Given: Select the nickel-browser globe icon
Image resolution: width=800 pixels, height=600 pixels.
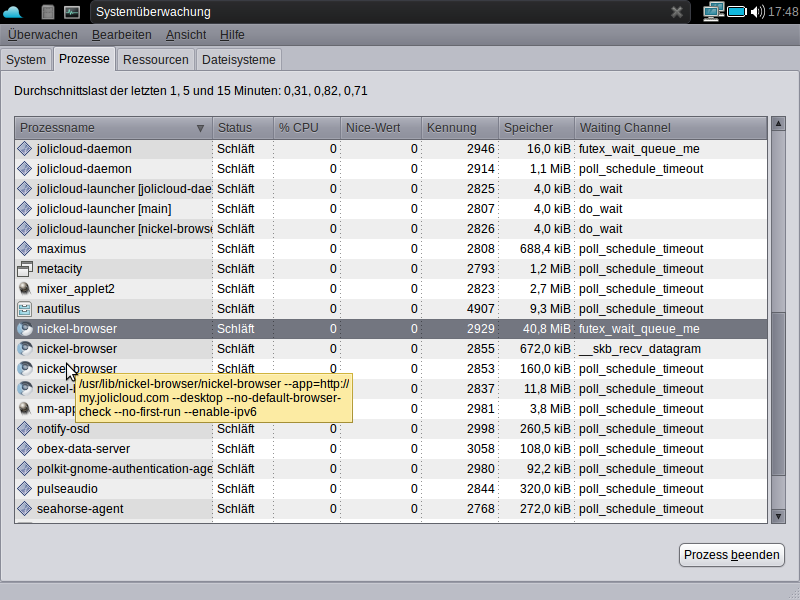Looking at the screenshot, I should [x=24, y=329].
